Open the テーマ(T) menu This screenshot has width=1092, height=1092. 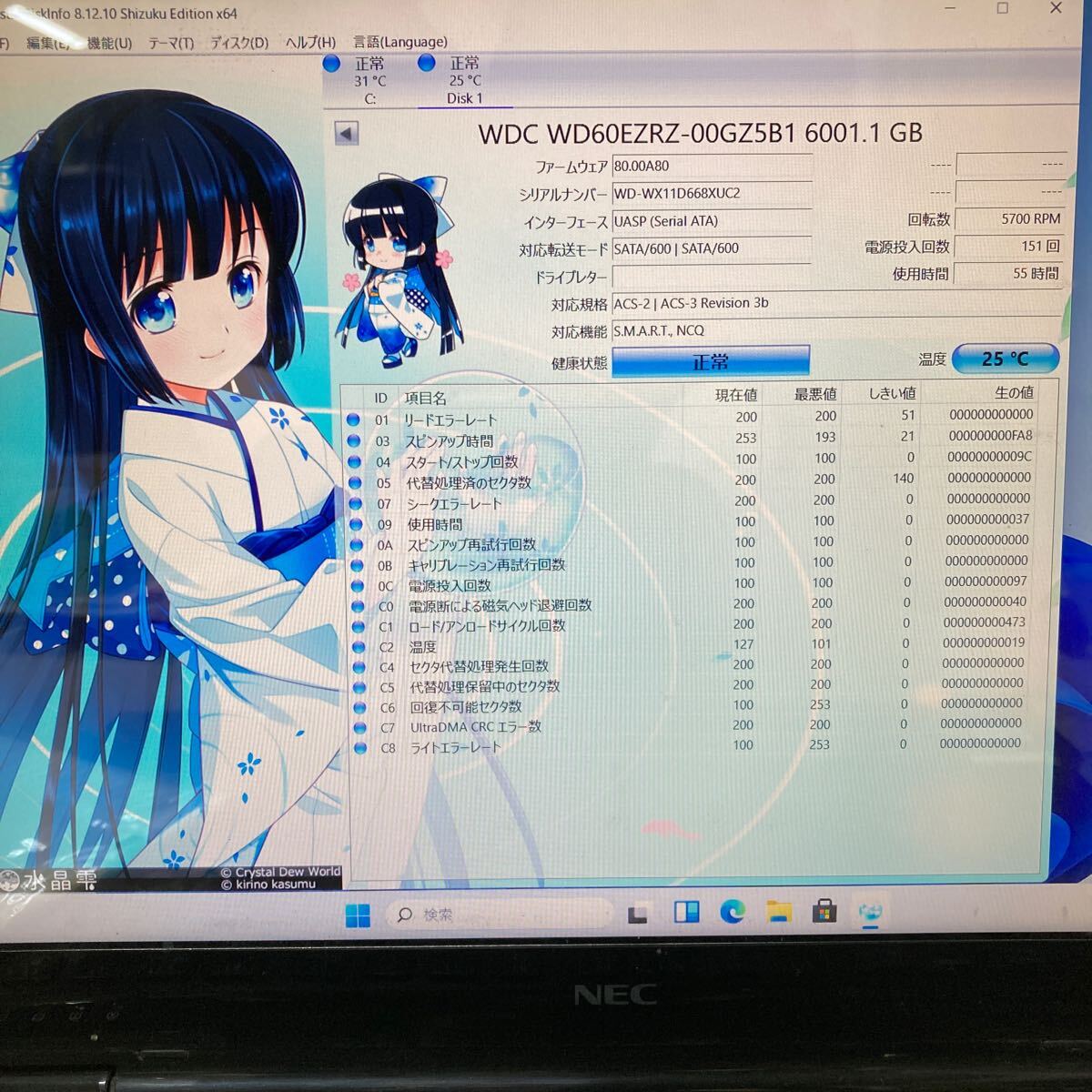tap(171, 43)
